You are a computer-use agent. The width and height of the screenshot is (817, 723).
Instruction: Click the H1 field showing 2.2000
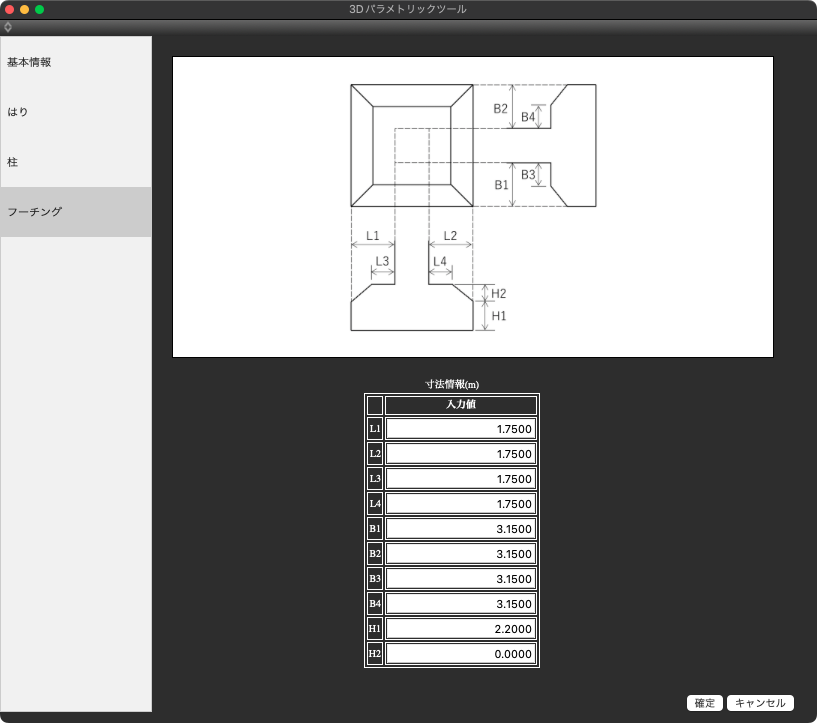click(461, 629)
